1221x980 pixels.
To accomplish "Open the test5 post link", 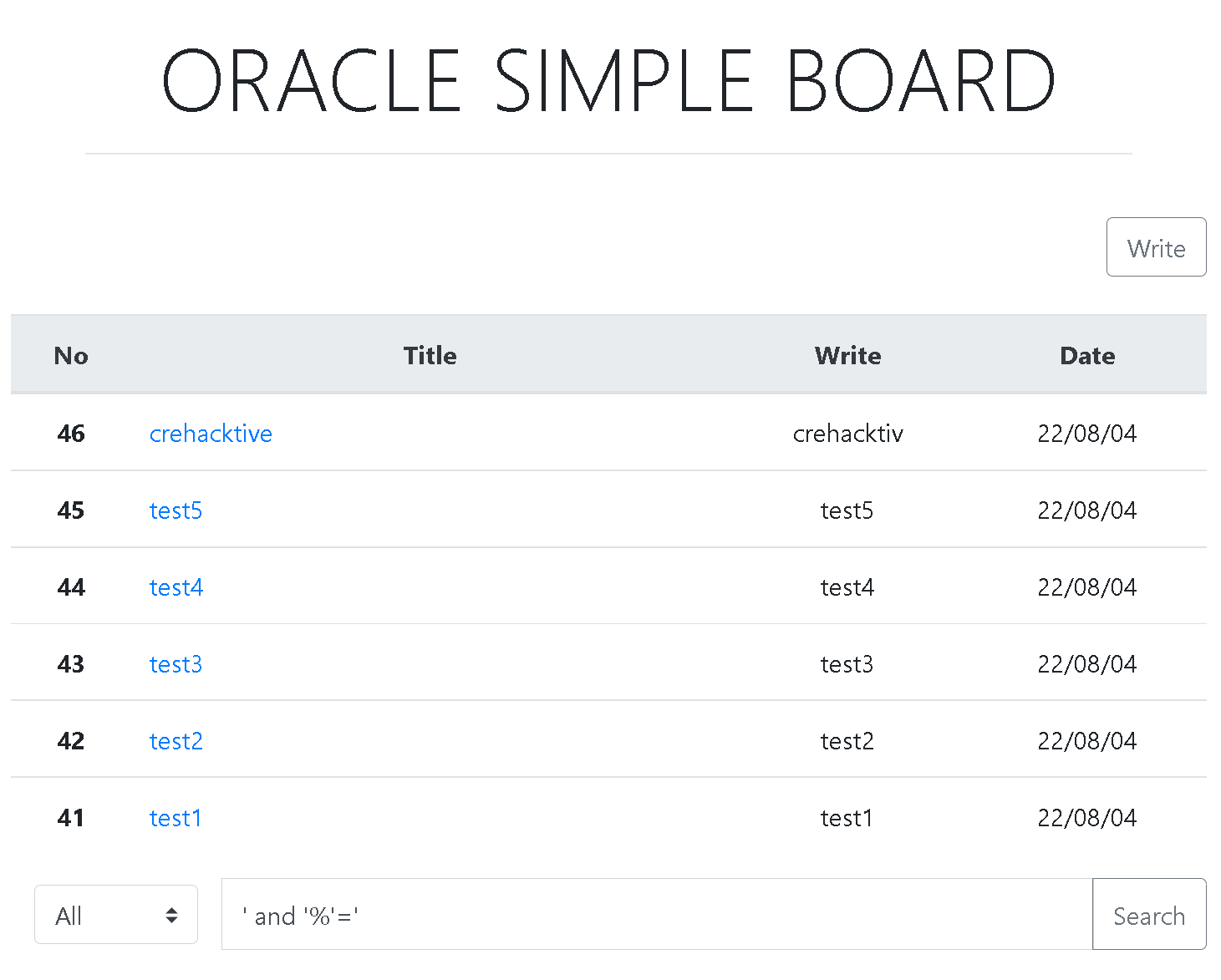I will pos(176,510).
